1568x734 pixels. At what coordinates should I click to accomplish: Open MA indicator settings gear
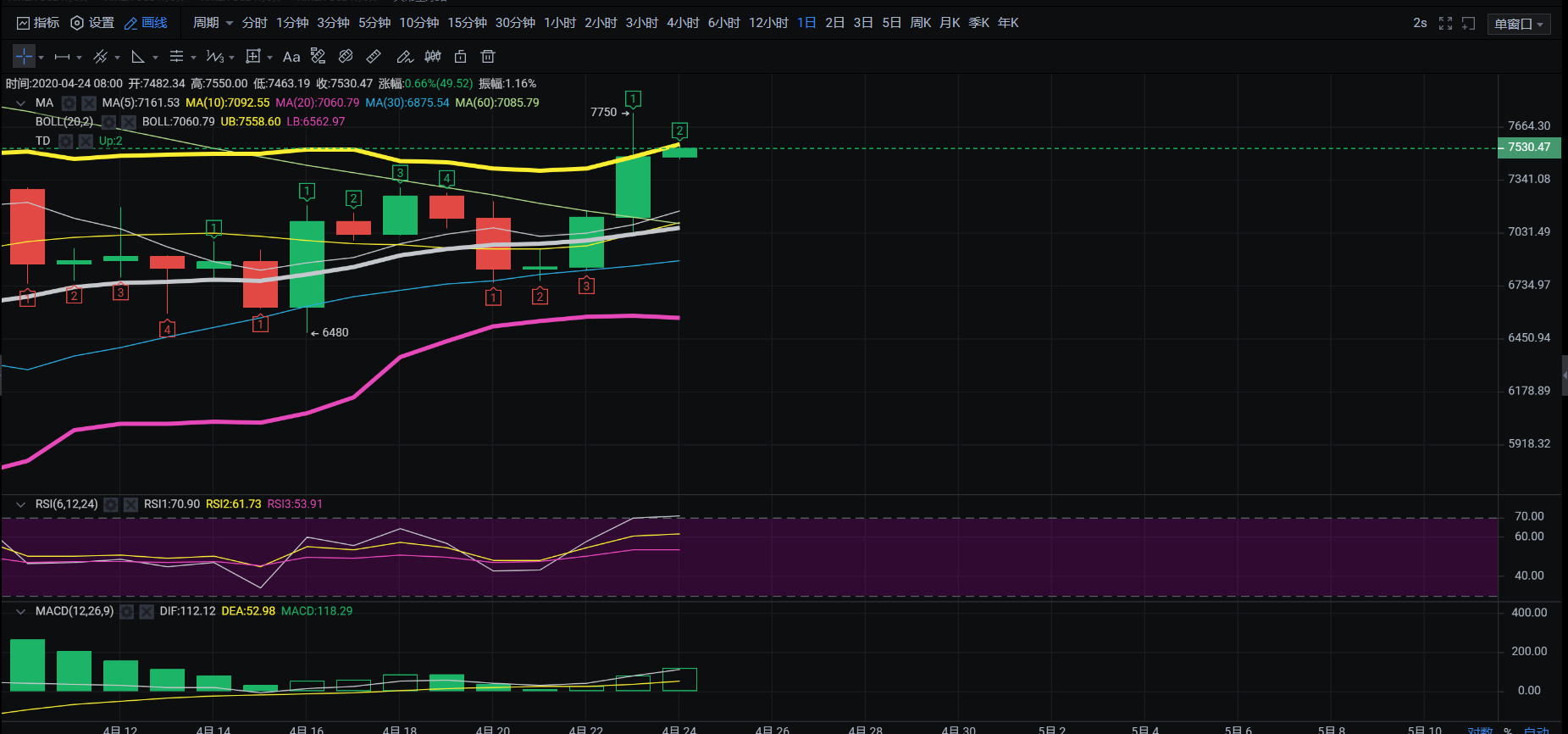pos(69,103)
